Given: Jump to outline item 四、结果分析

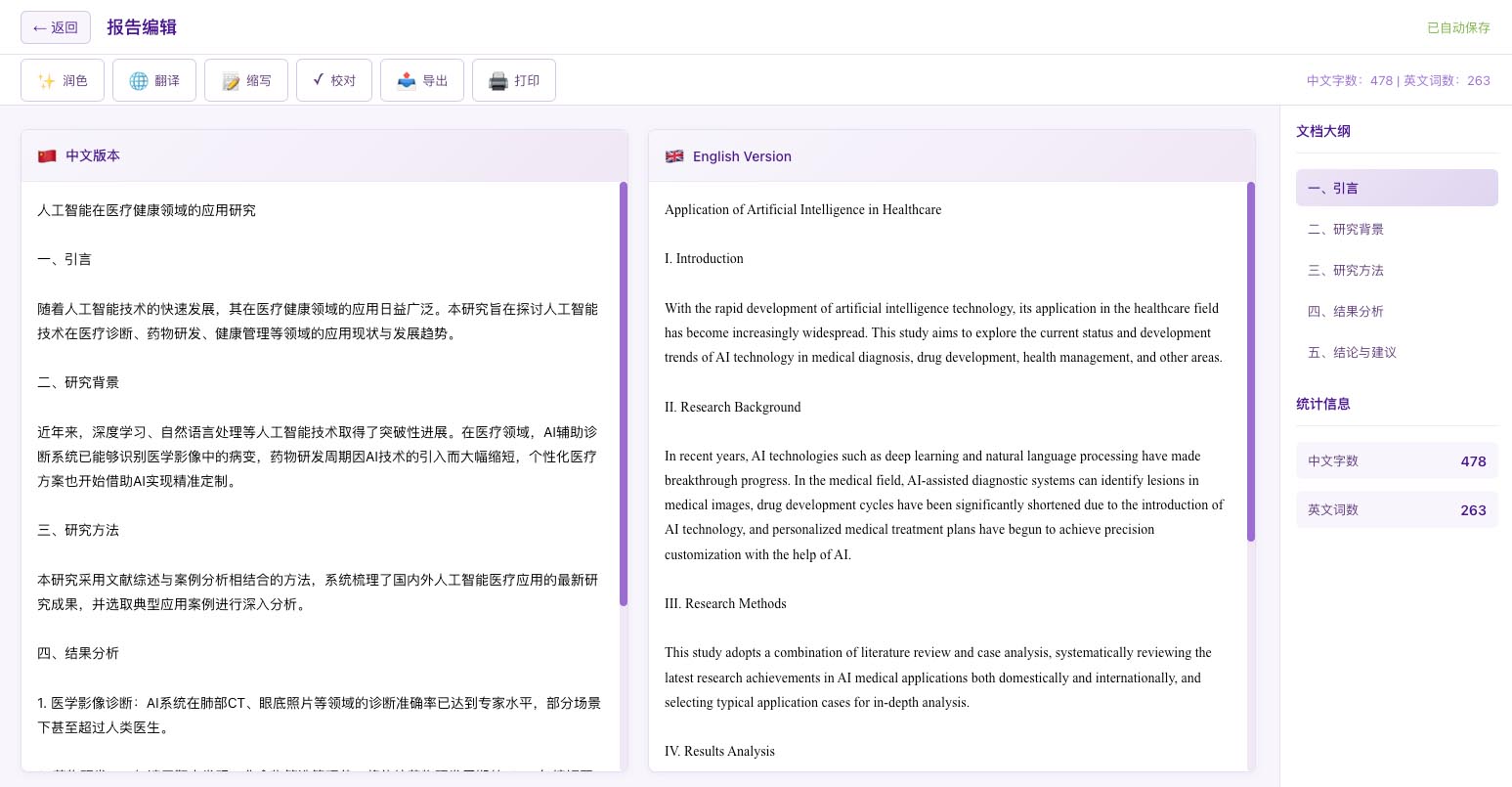Looking at the screenshot, I should [1397, 311].
